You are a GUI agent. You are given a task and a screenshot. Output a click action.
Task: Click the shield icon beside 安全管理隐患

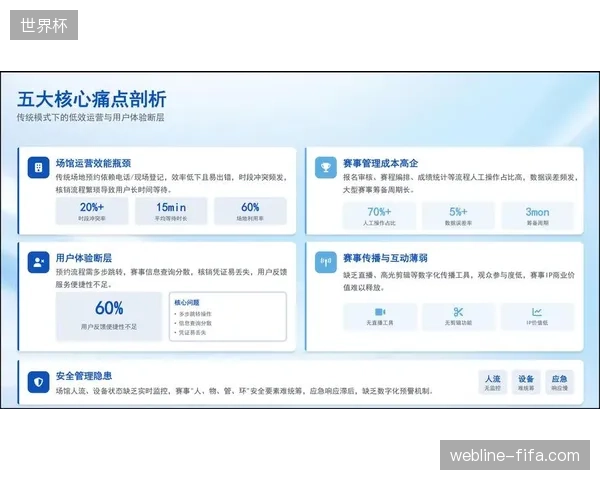pyautogui.click(x=38, y=382)
